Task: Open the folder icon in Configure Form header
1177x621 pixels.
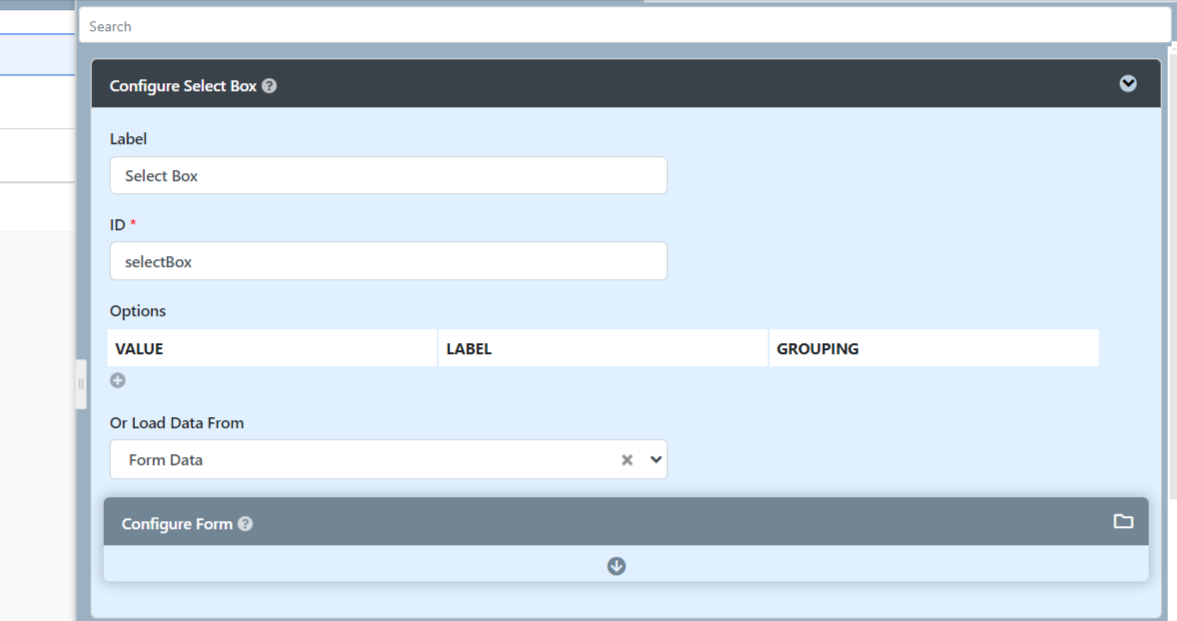Action: 1123,521
